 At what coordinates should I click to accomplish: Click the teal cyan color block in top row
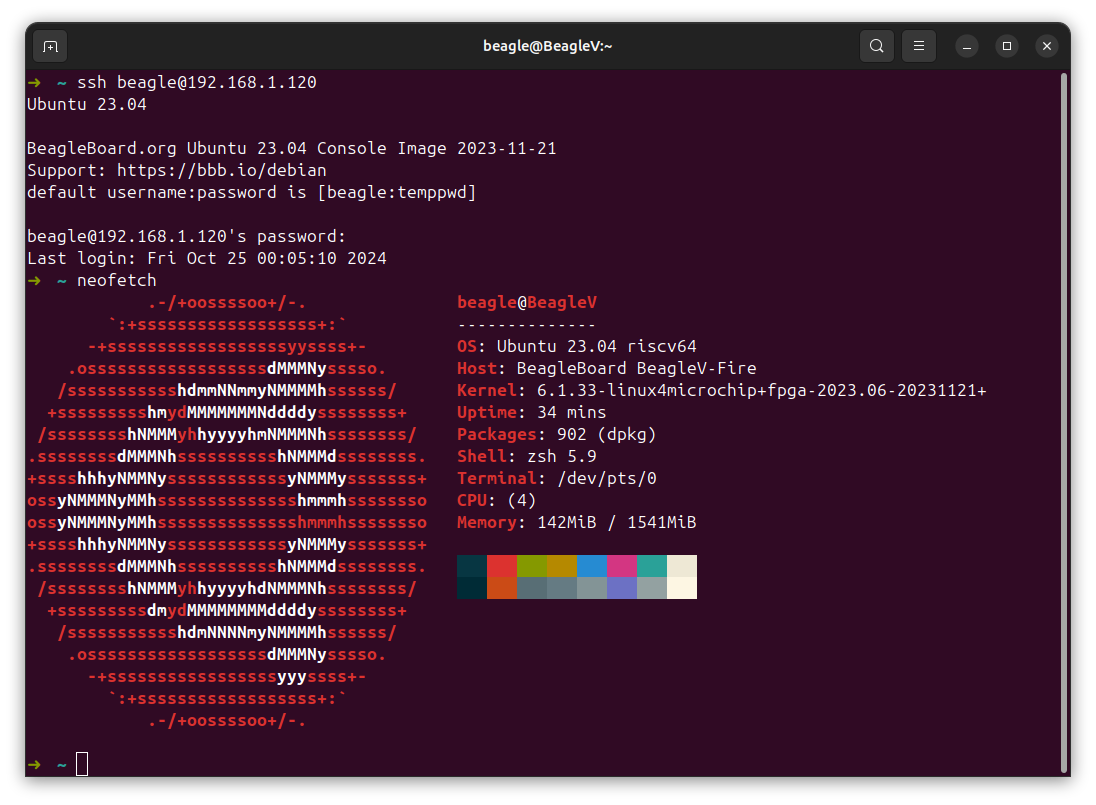tap(652, 566)
